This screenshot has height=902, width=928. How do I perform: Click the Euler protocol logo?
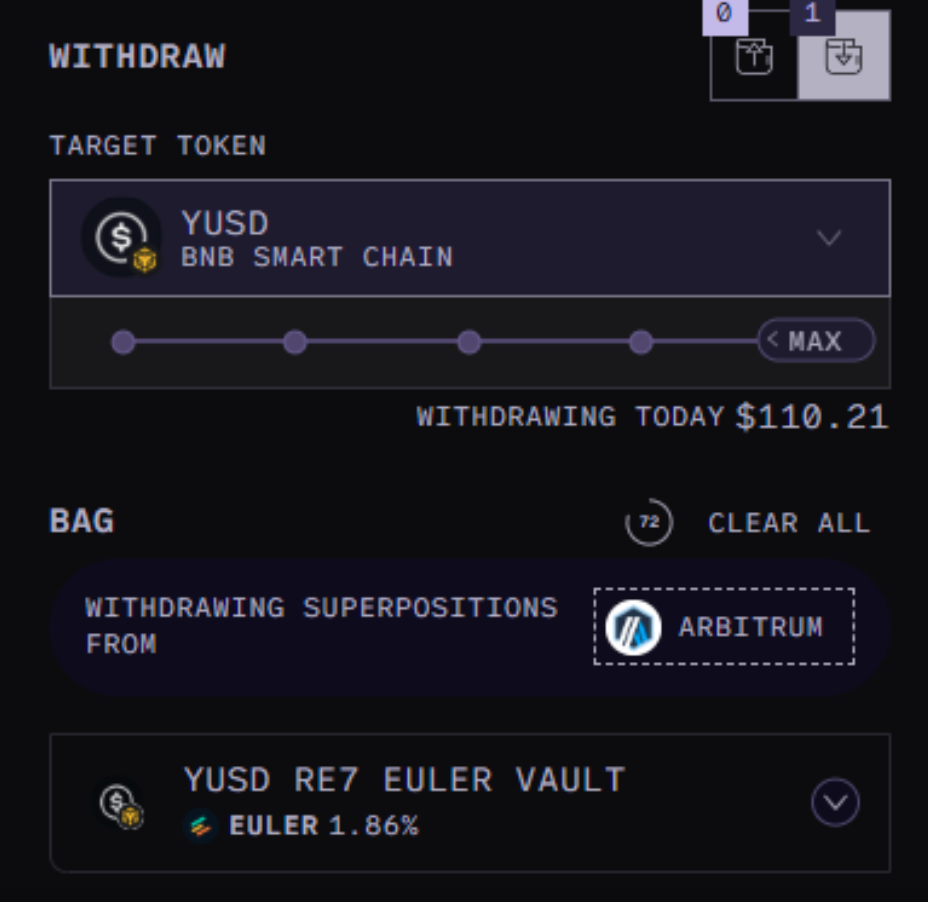click(201, 826)
